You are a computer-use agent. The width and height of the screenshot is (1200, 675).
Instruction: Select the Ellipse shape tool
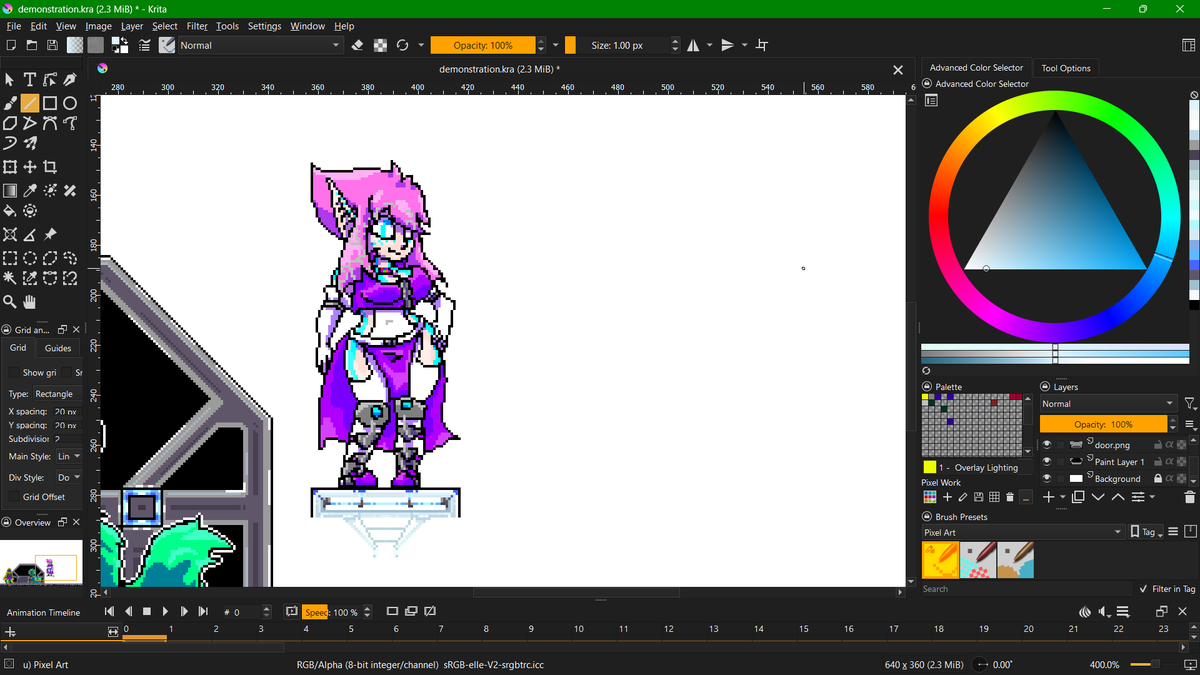click(70, 103)
